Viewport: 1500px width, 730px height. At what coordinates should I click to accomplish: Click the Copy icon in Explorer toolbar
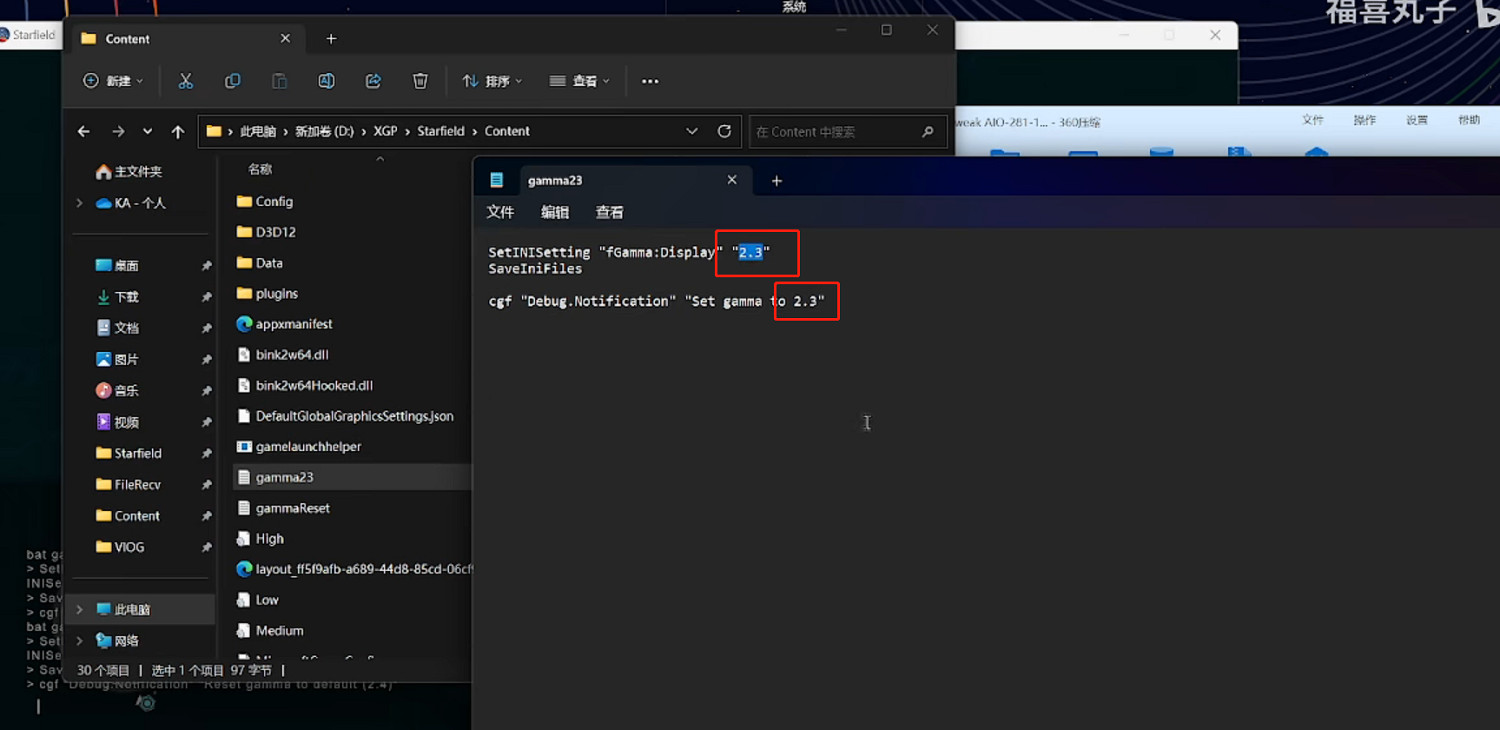(232, 81)
